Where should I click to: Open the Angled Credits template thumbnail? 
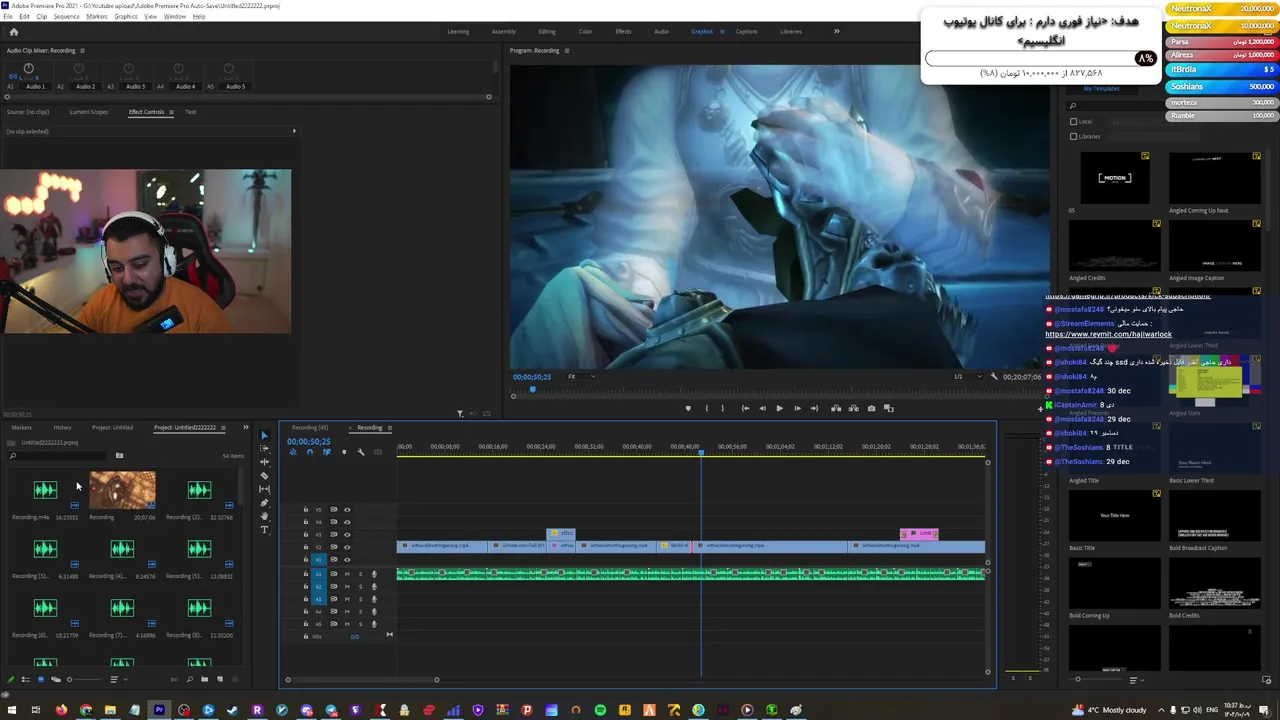1115,245
